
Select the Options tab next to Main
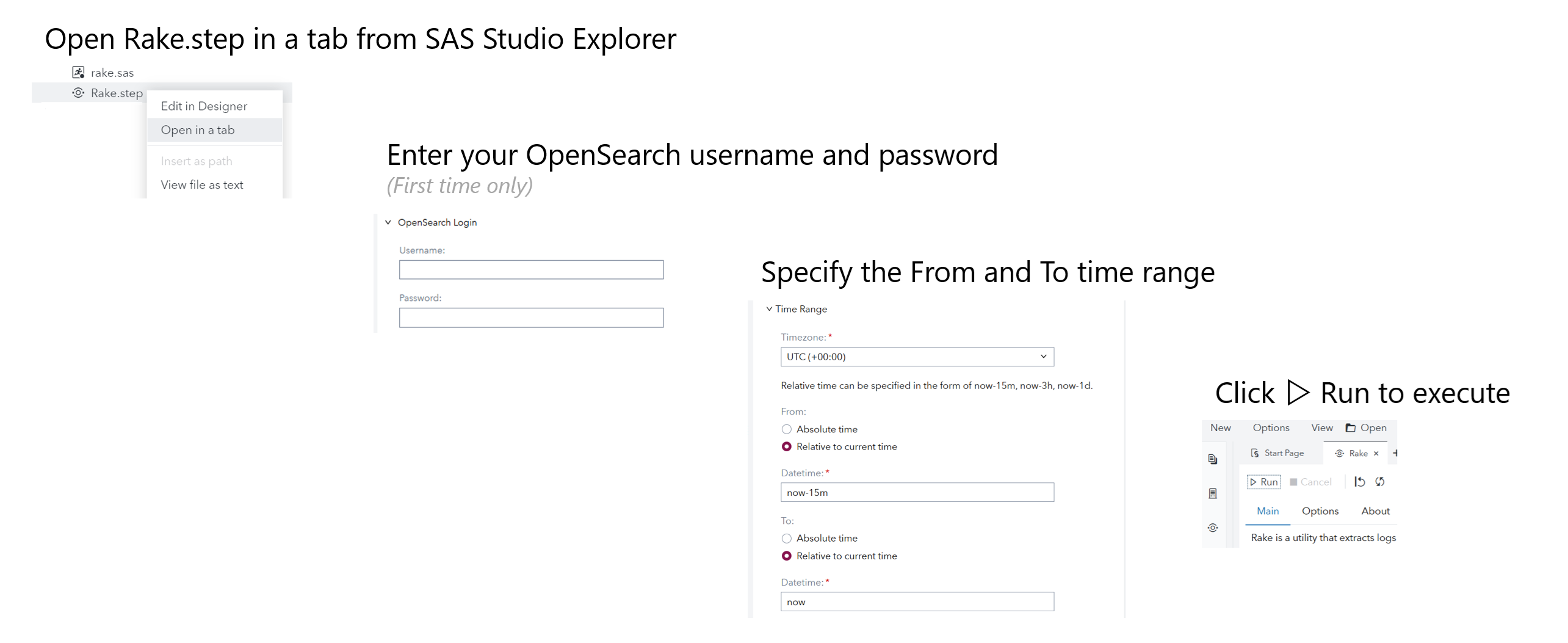pos(1320,511)
